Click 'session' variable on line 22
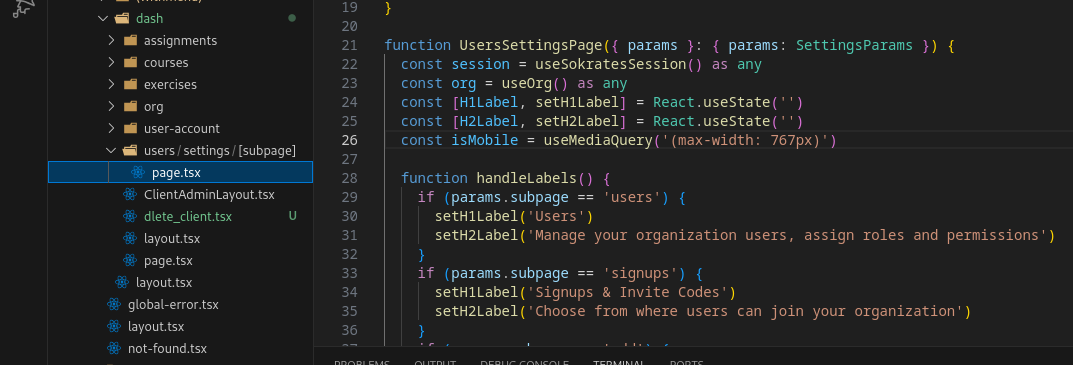Image resolution: width=1073 pixels, height=365 pixels. click(480, 64)
